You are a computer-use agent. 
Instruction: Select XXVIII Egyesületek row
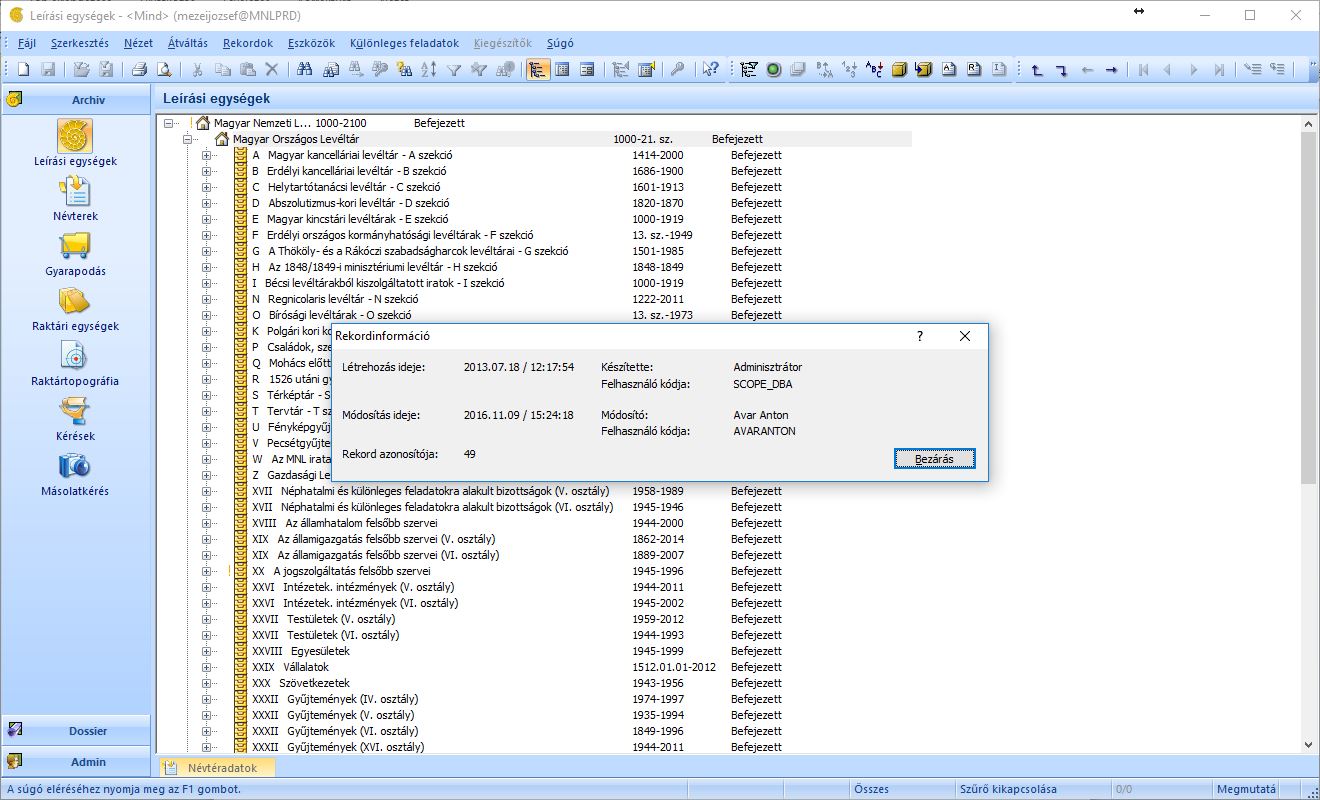pos(300,651)
